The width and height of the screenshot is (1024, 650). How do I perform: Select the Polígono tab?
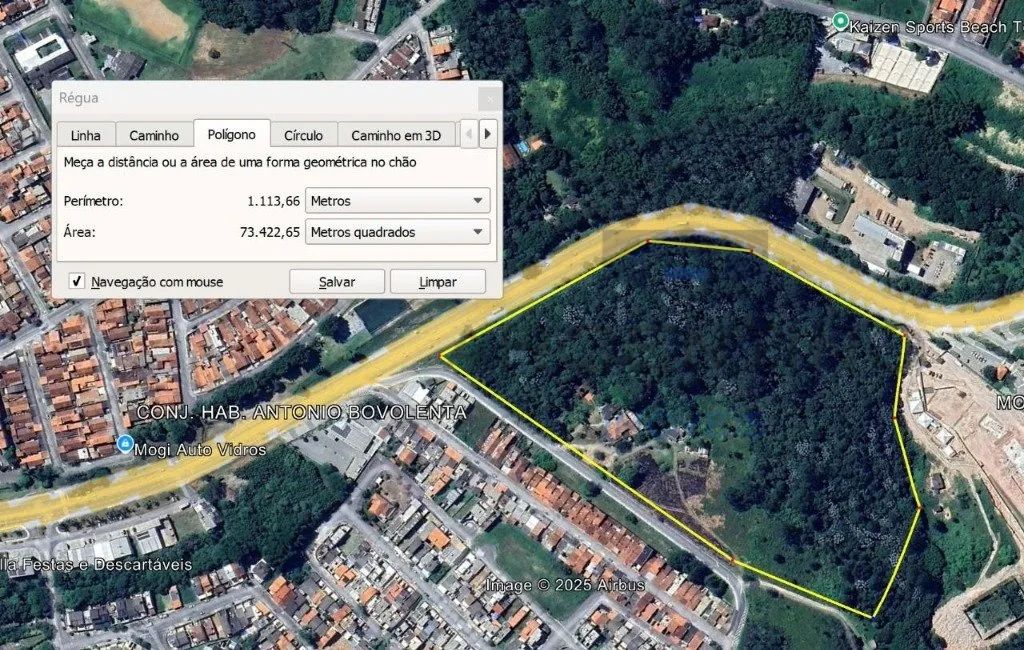tap(232, 134)
